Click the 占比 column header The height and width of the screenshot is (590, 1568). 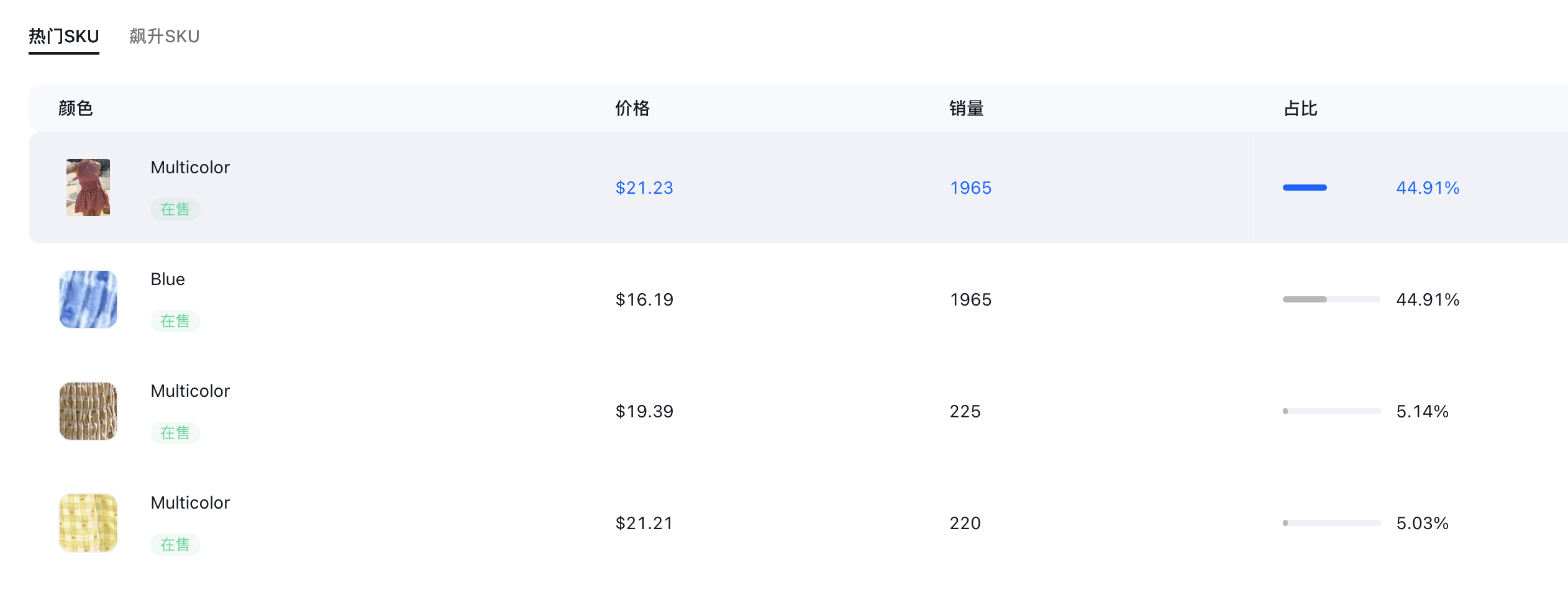click(x=1301, y=109)
